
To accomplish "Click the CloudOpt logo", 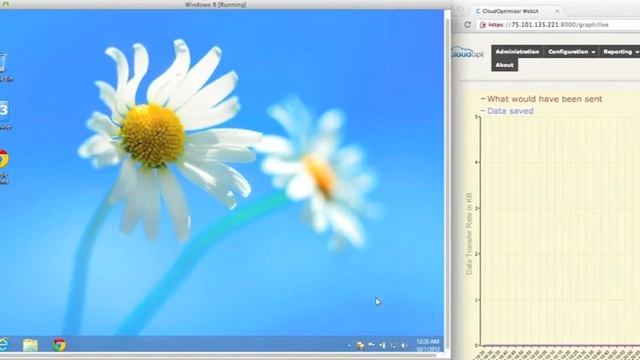I will [467, 53].
